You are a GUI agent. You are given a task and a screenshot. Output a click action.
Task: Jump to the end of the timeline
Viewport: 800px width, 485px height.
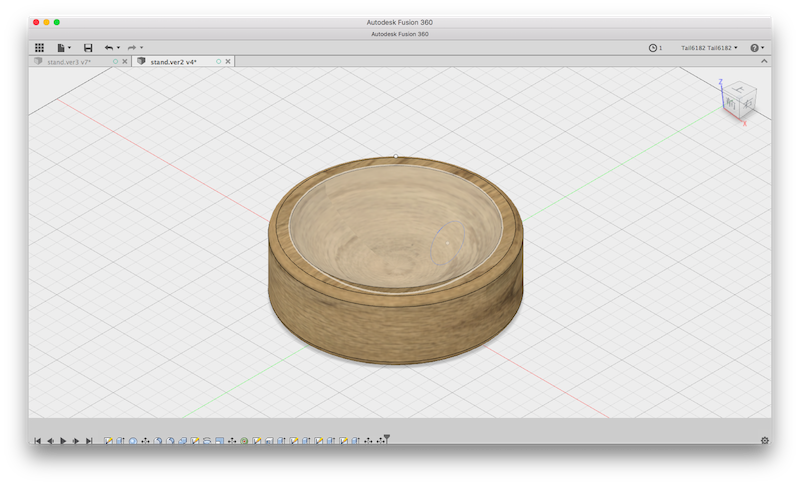click(x=89, y=441)
